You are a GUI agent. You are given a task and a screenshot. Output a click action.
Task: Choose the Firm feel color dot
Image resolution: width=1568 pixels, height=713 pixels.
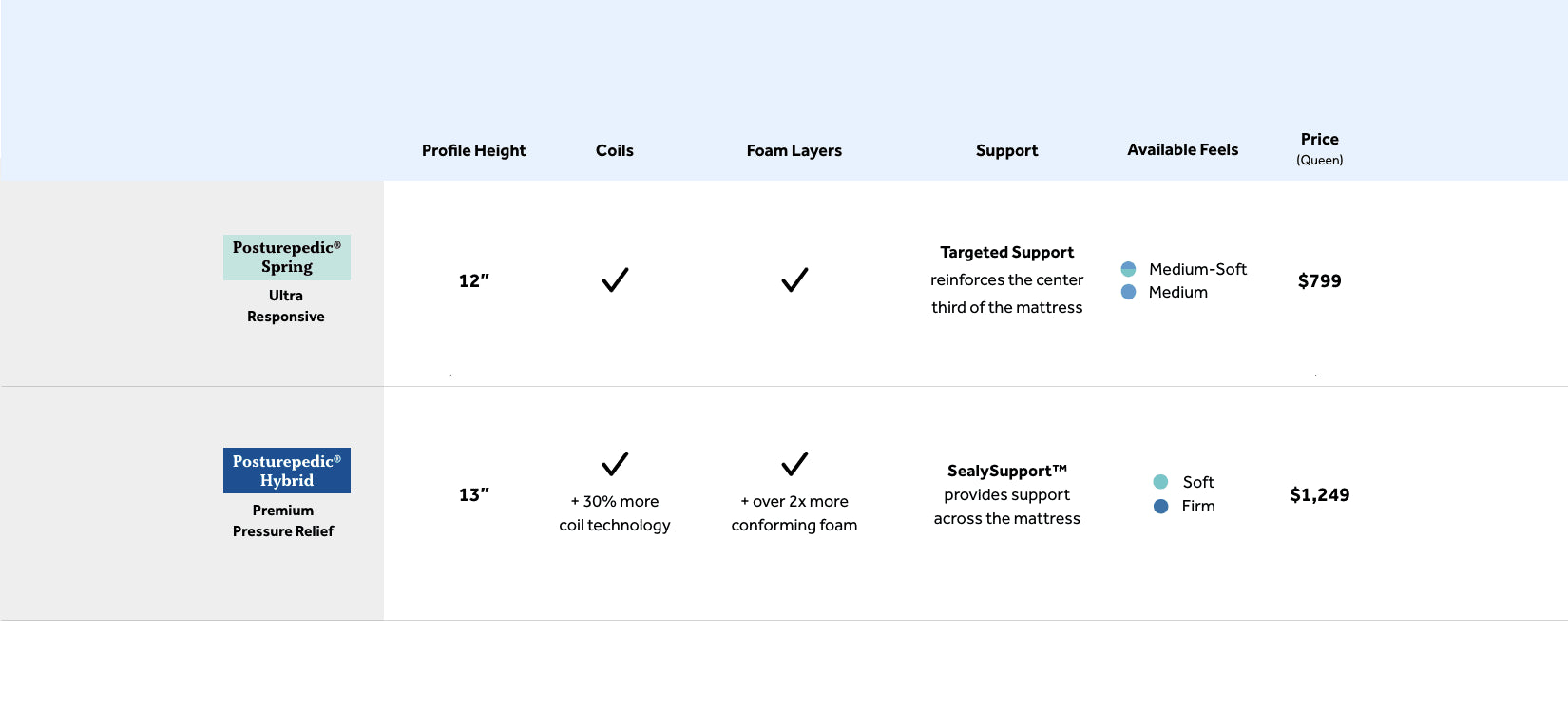coord(1160,507)
